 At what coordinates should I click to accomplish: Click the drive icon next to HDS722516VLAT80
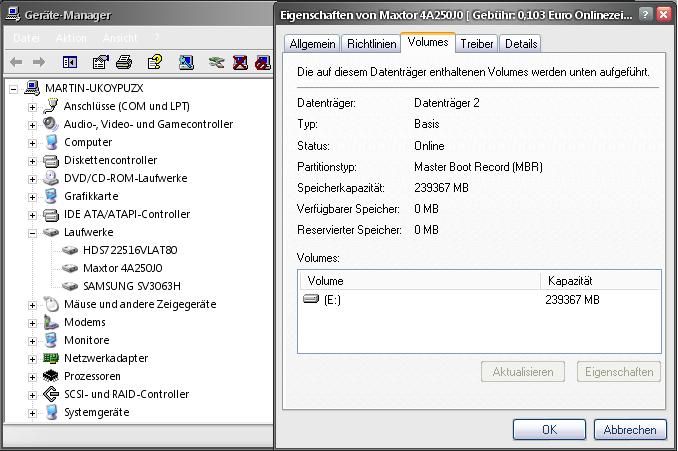coord(70,250)
